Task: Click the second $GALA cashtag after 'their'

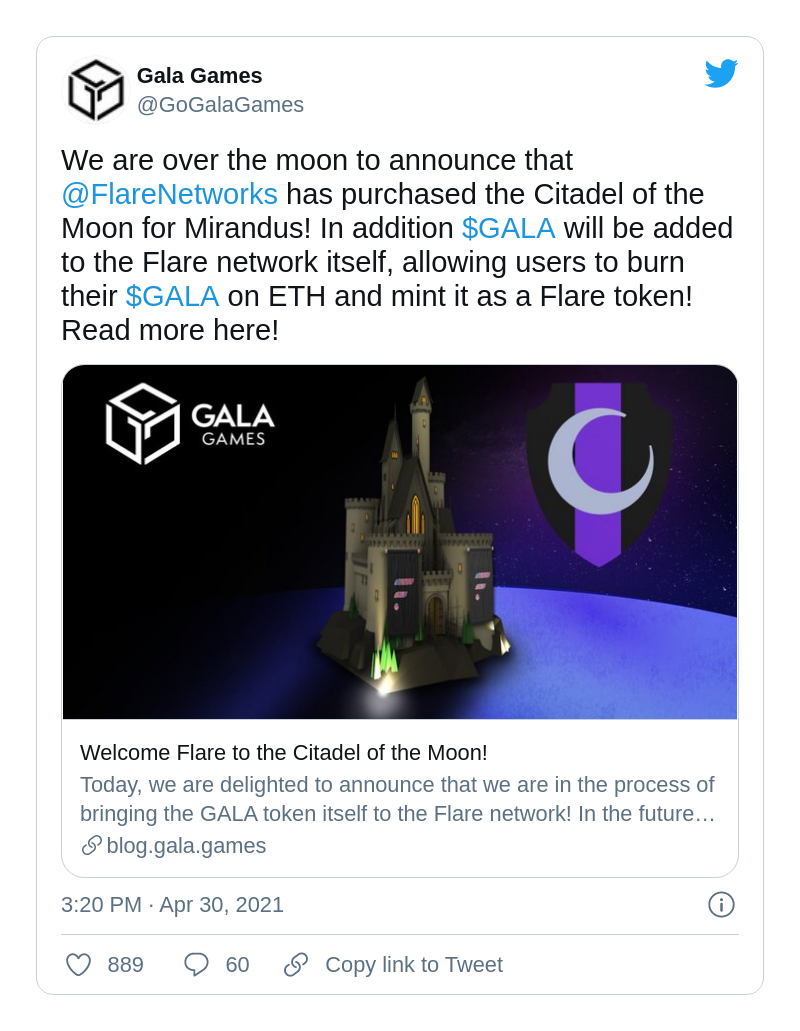Action: tap(172, 296)
